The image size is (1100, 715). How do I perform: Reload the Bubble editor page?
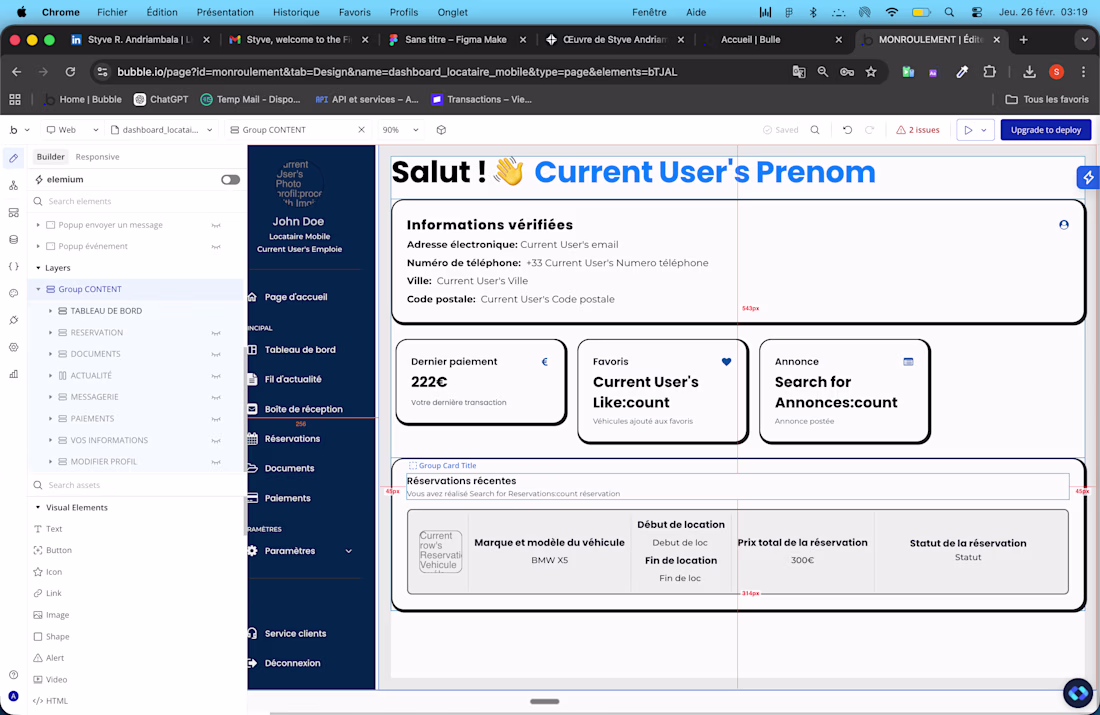70,72
